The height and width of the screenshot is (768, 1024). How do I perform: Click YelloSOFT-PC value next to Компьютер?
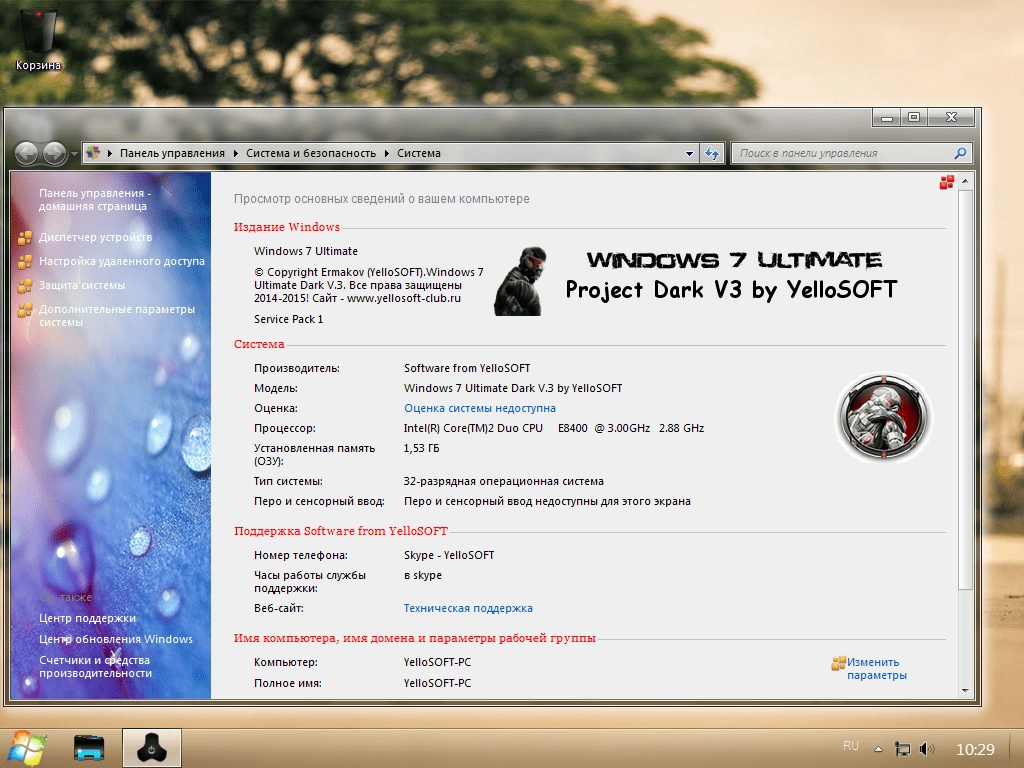pos(437,662)
